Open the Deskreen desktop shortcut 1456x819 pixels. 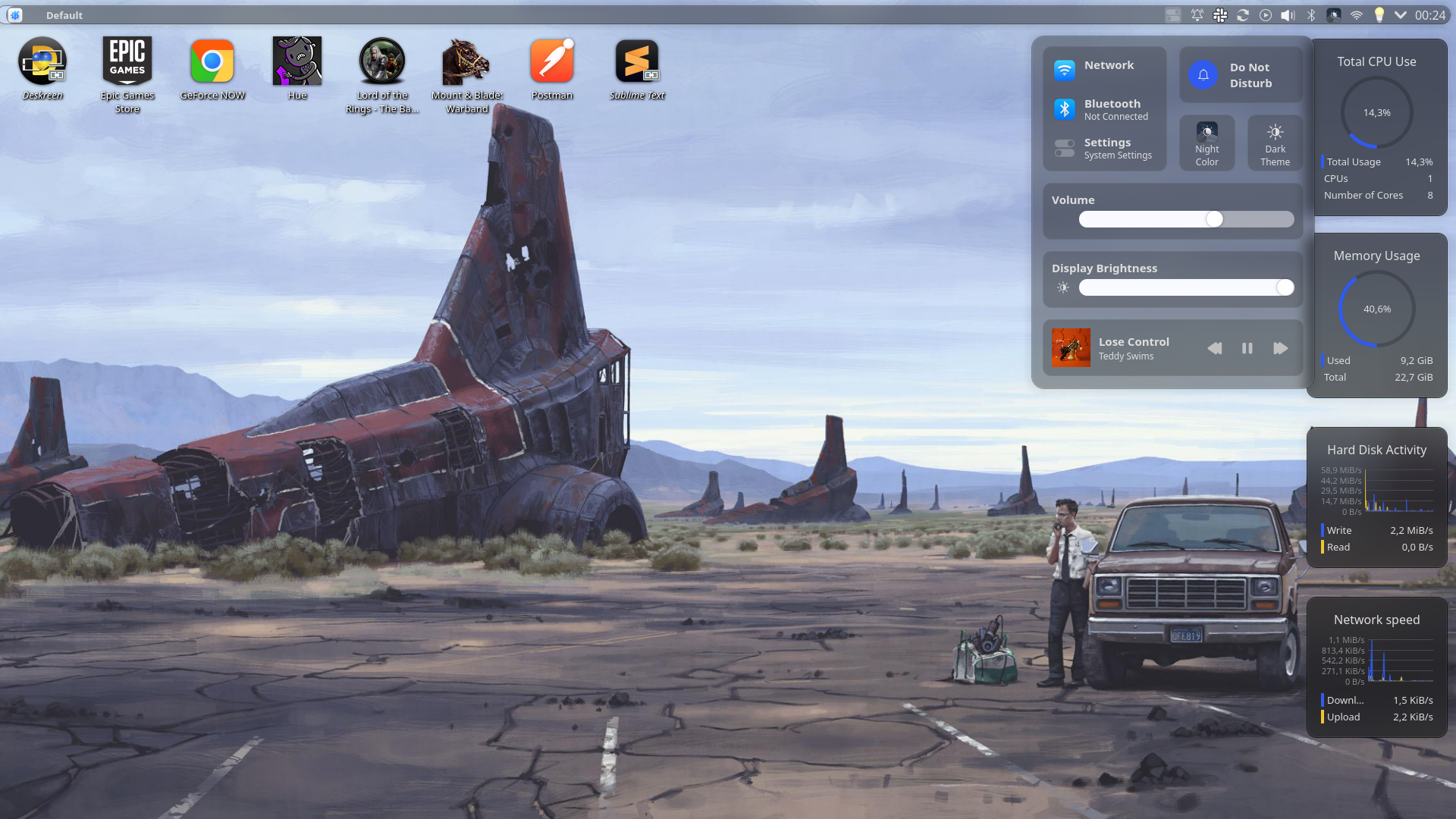tap(42, 68)
